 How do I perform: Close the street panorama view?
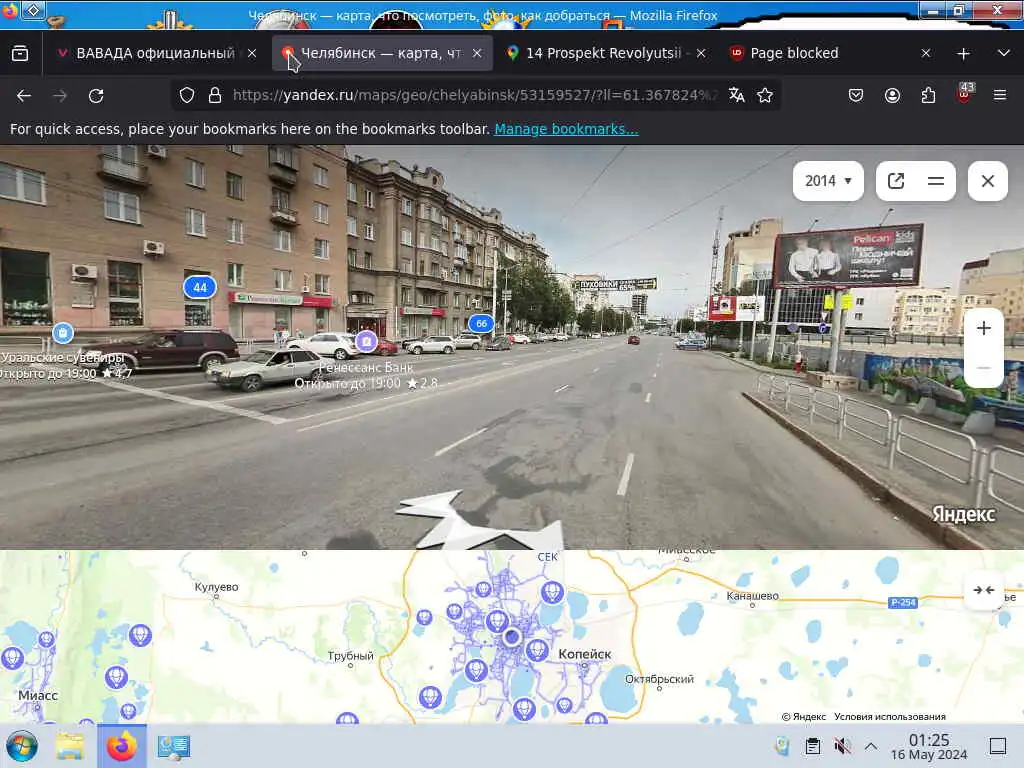point(987,181)
